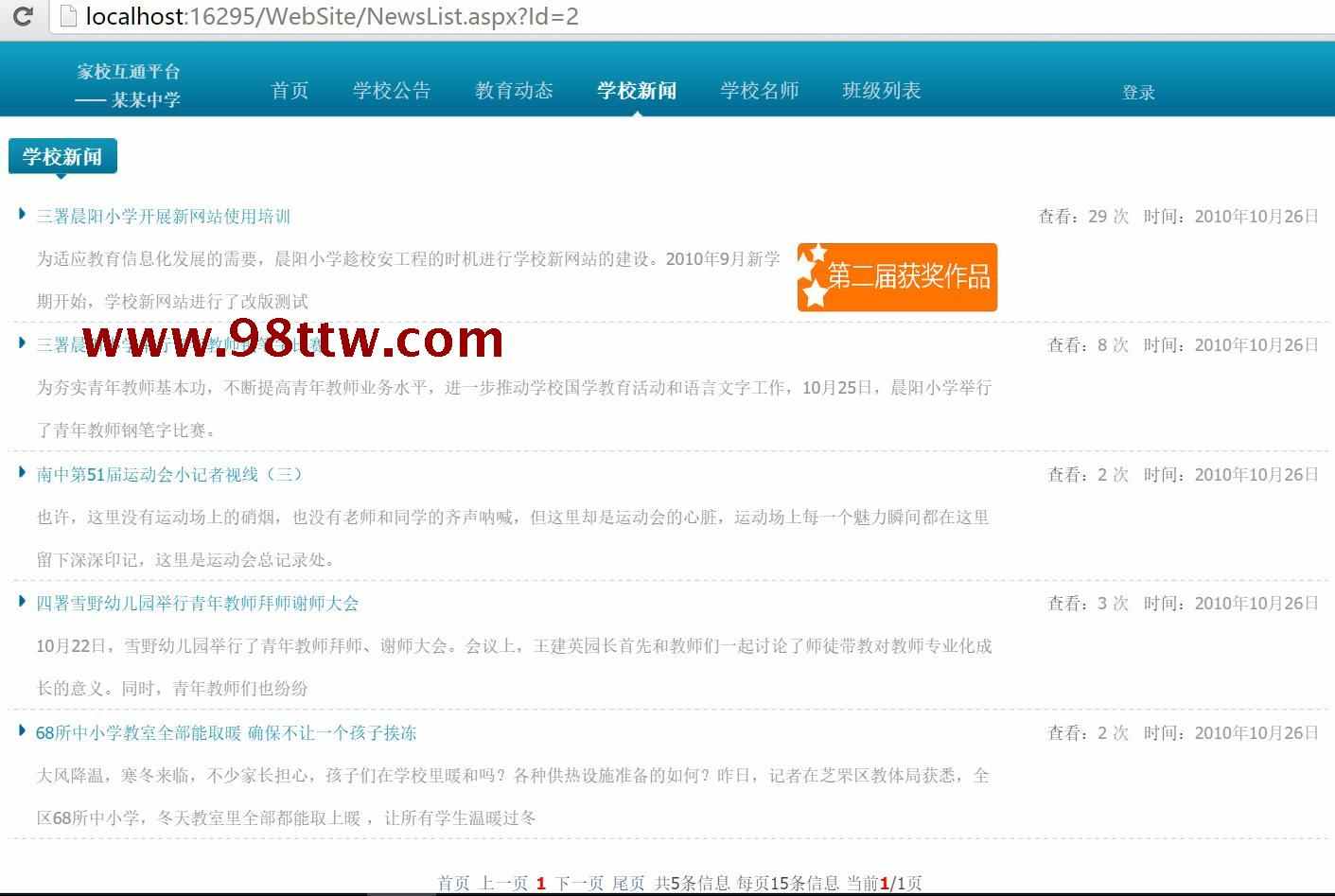1335x896 pixels.
Task: Click arrow bullet beside 四署雪野幼儿园 article
Action: [22, 601]
